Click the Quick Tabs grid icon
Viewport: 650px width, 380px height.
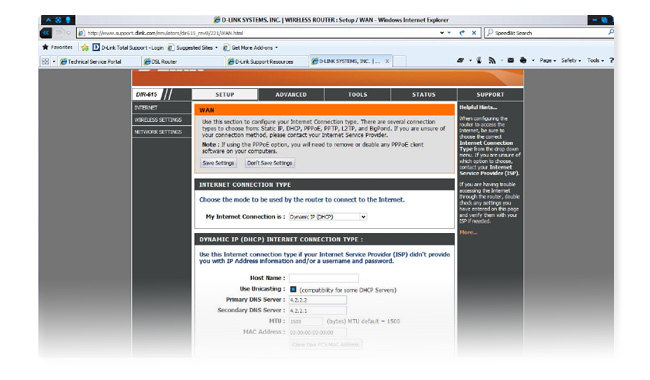pyautogui.click(x=45, y=61)
